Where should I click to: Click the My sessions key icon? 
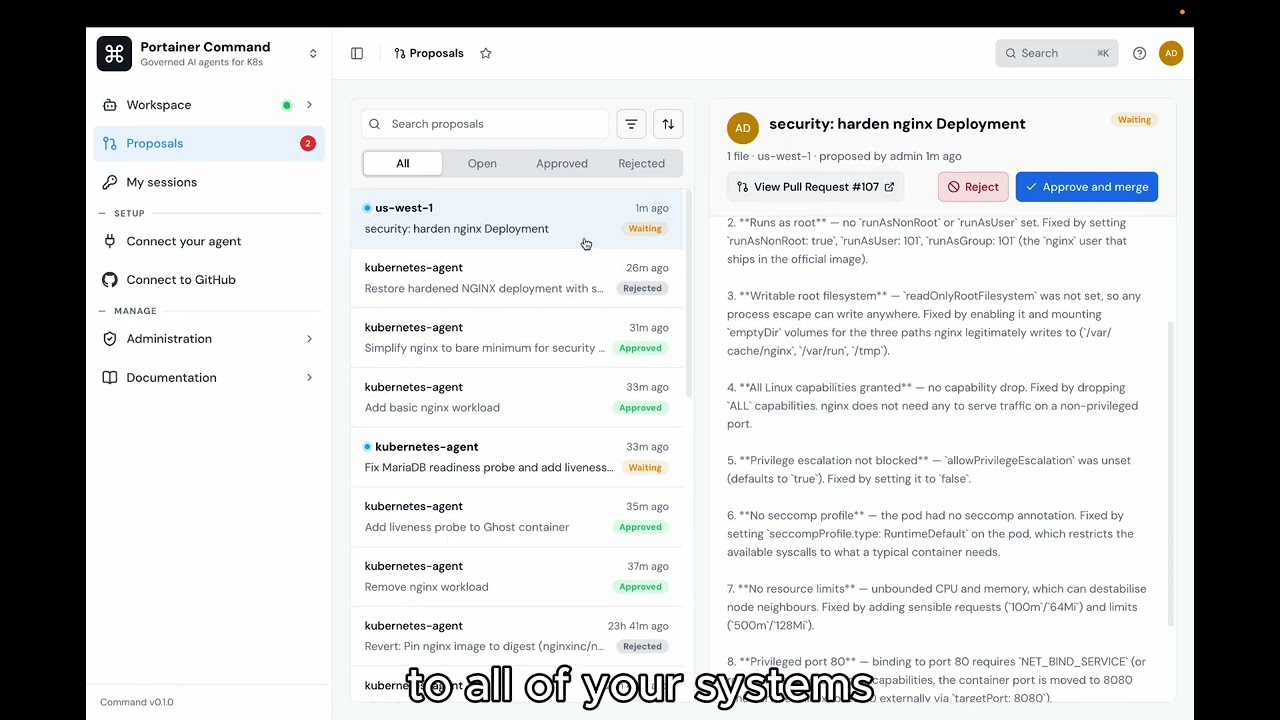point(110,183)
